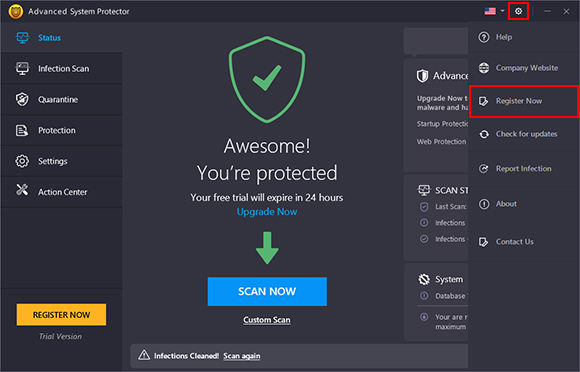
Task: Open the gear settings menu icon
Action: point(518,11)
